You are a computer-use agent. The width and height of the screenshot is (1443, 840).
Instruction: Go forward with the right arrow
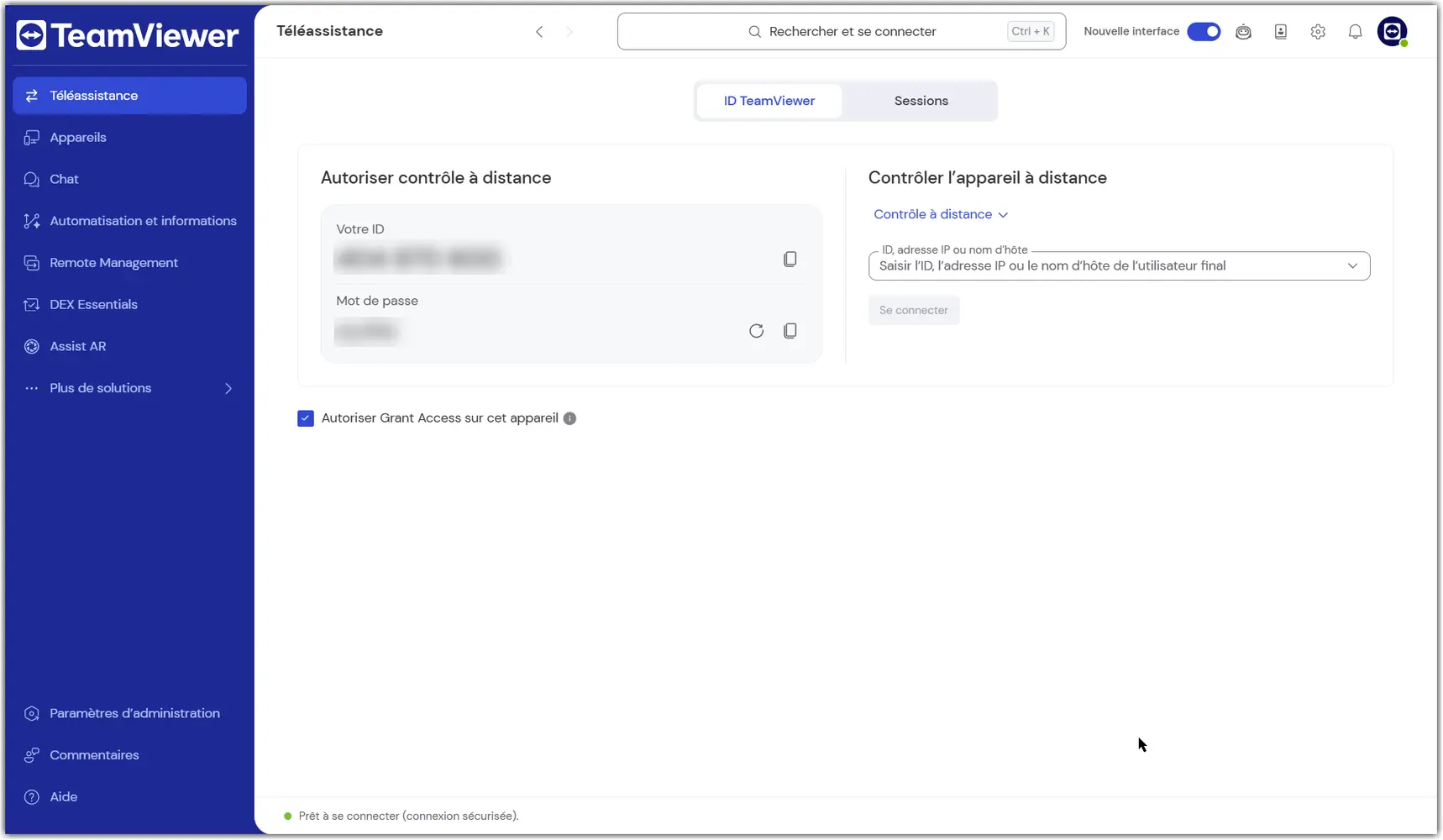click(x=569, y=32)
